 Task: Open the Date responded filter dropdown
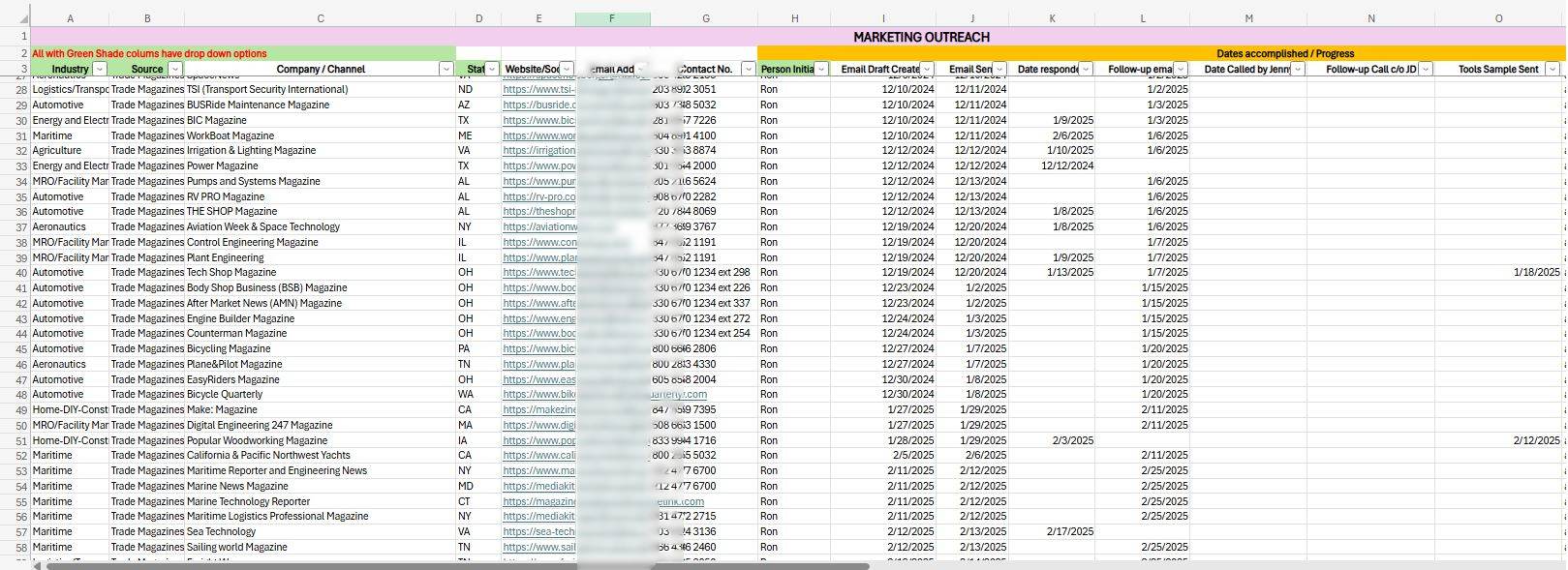click(1086, 69)
